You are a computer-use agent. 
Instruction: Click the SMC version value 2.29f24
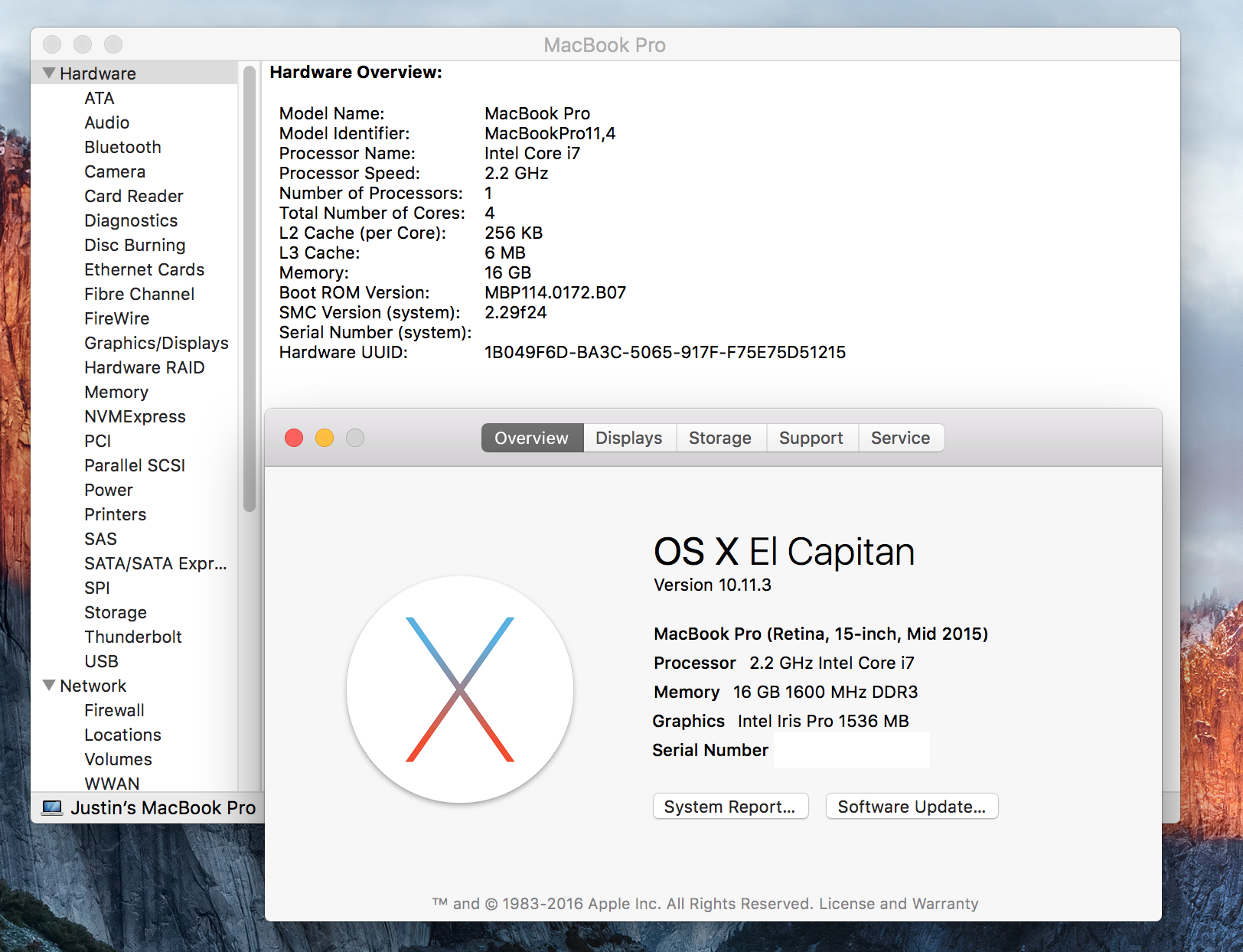click(515, 312)
